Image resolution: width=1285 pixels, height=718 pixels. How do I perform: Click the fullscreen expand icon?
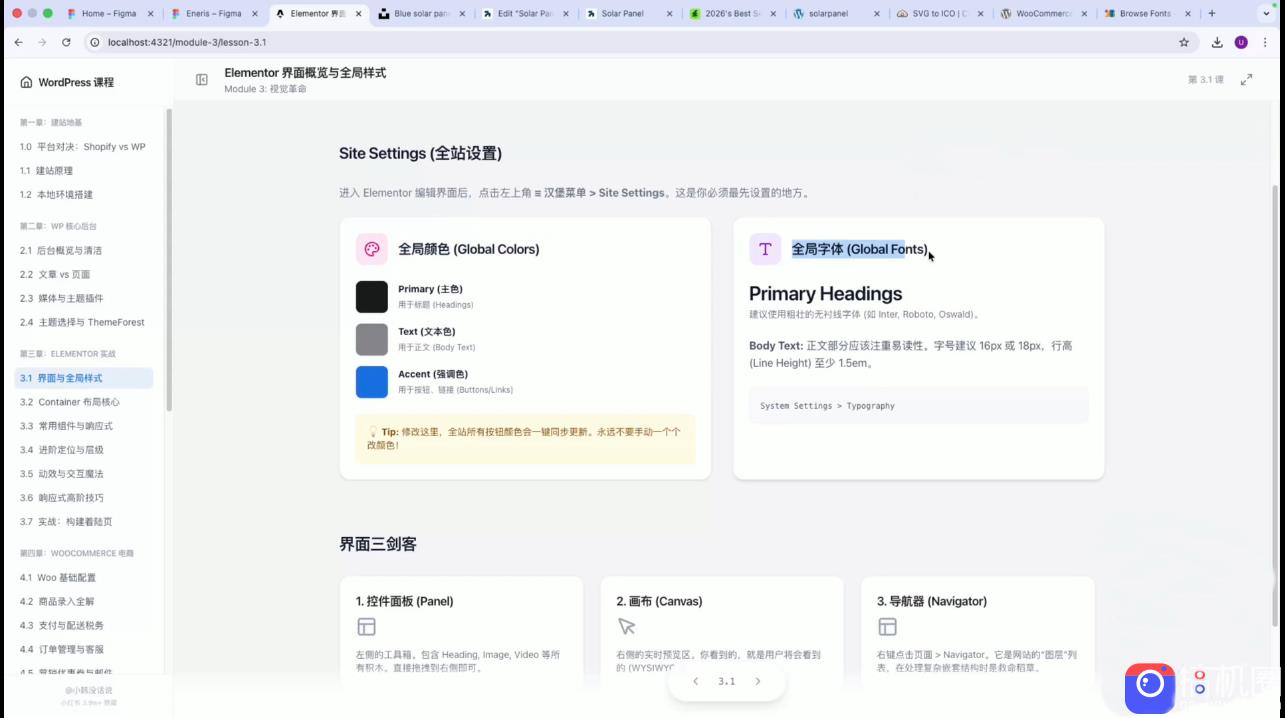[x=1246, y=80]
